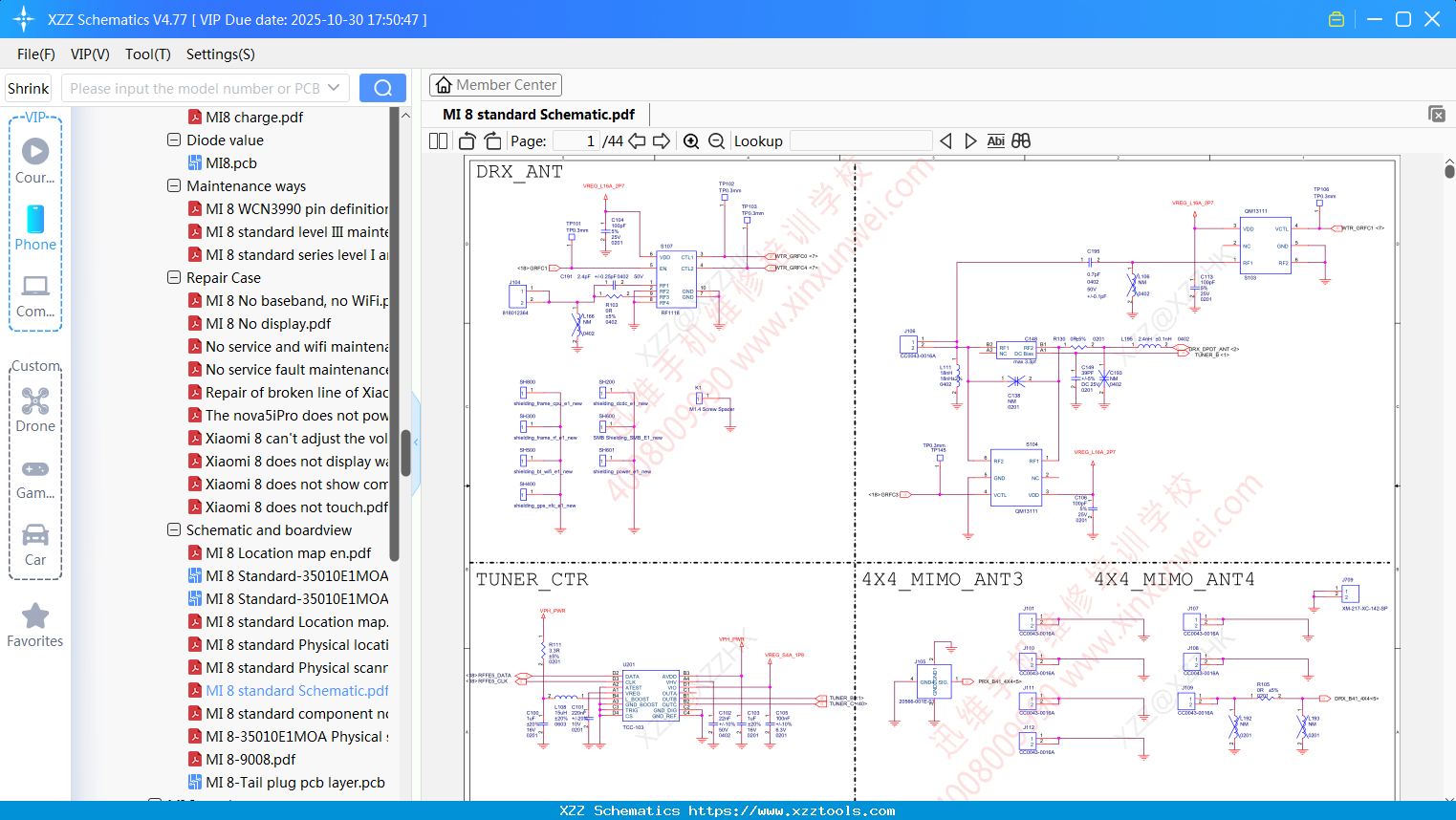Click inside the Lookup text field
Viewport: 1456px width, 820px height.
pos(860,140)
